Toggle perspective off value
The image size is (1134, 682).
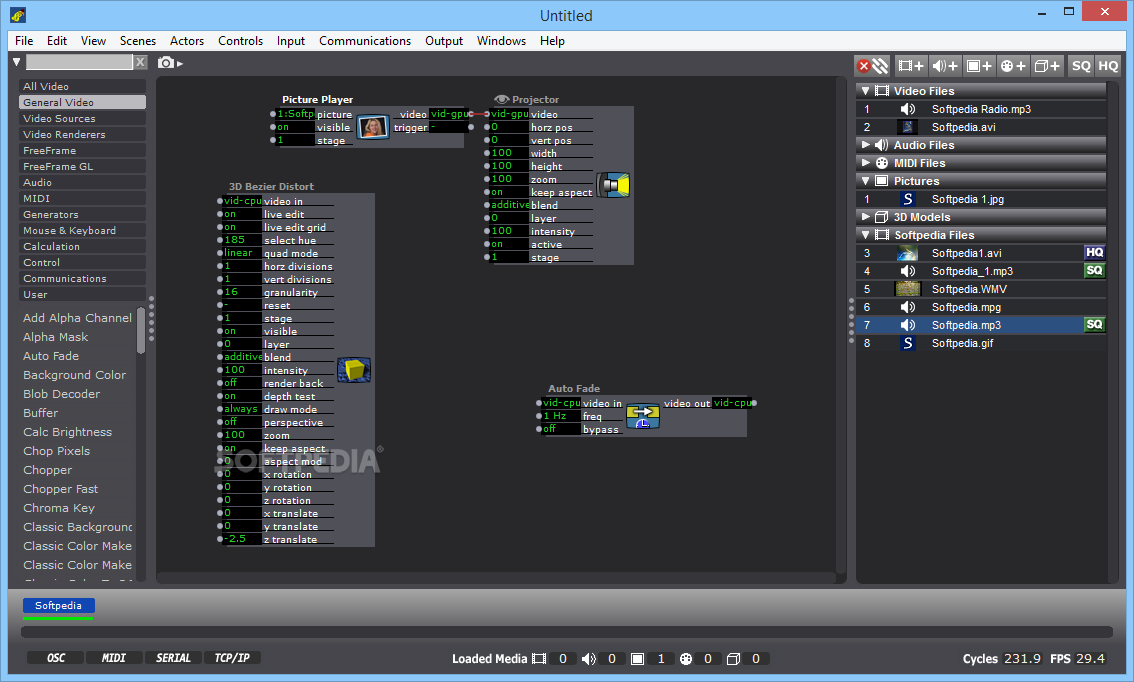coord(242,422)
